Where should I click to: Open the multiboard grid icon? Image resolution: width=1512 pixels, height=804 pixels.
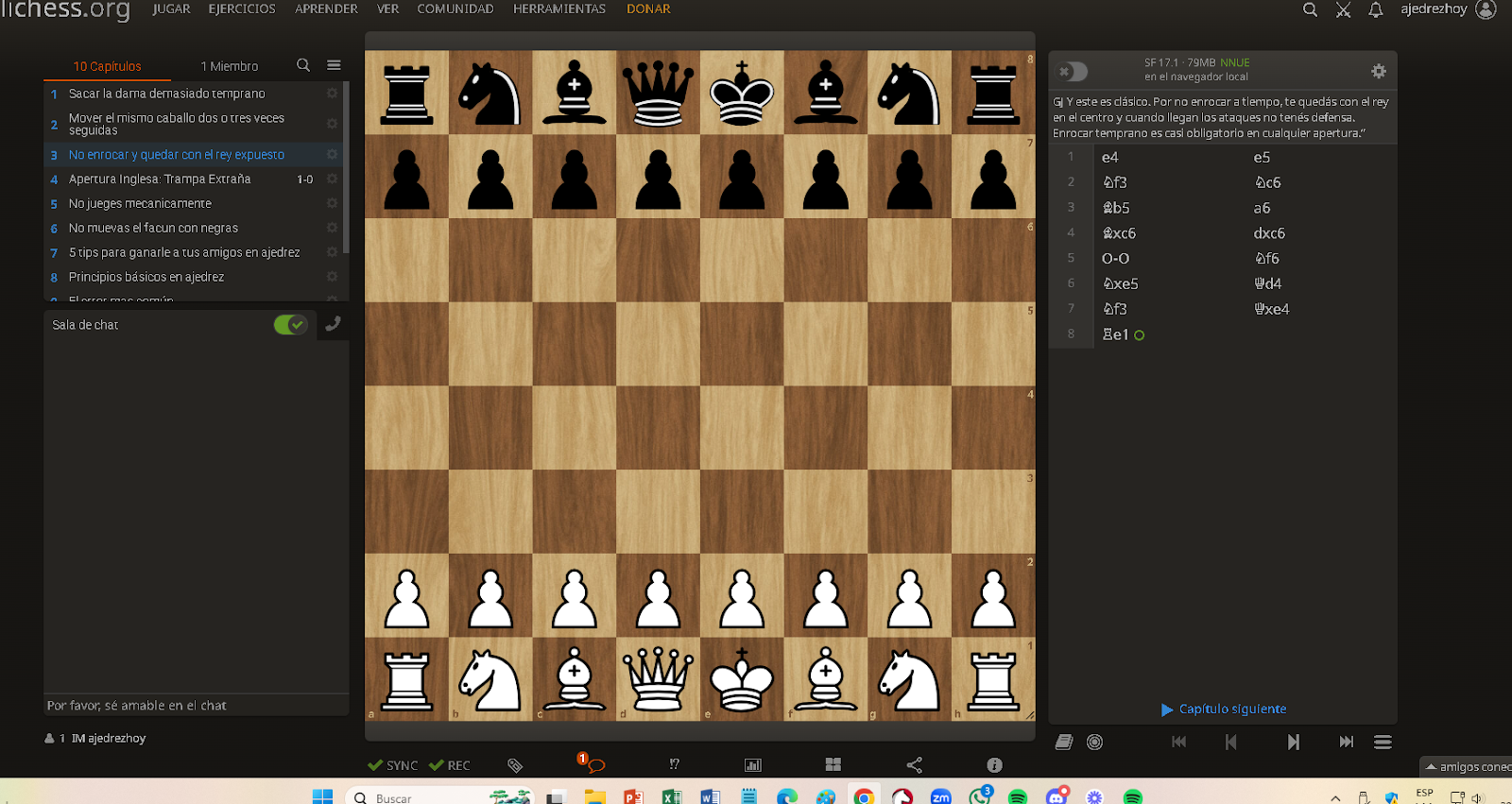tap(833, 764)
